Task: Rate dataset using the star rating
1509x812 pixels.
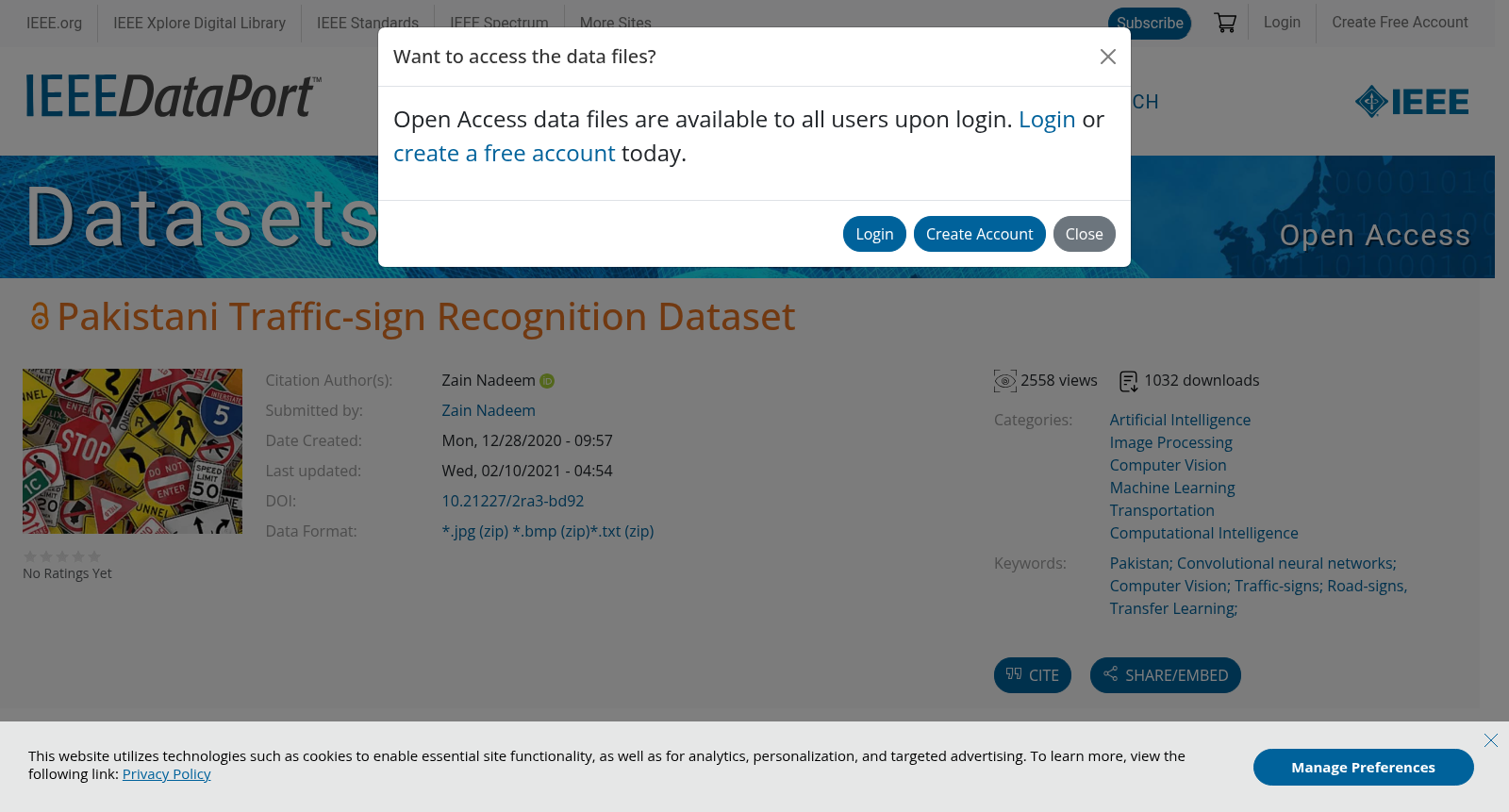Action: point(62,556)
